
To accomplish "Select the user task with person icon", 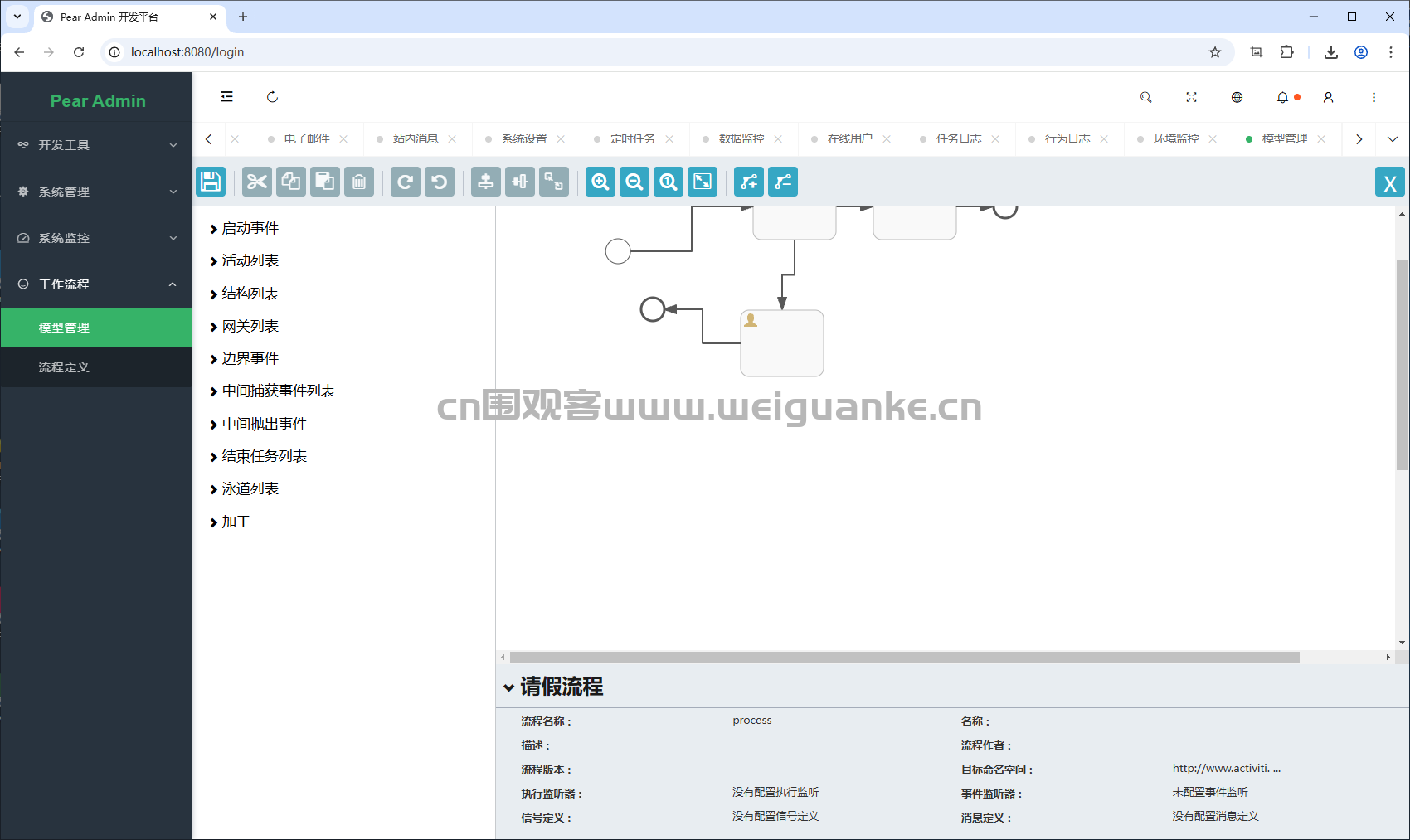I will point(782,343).
